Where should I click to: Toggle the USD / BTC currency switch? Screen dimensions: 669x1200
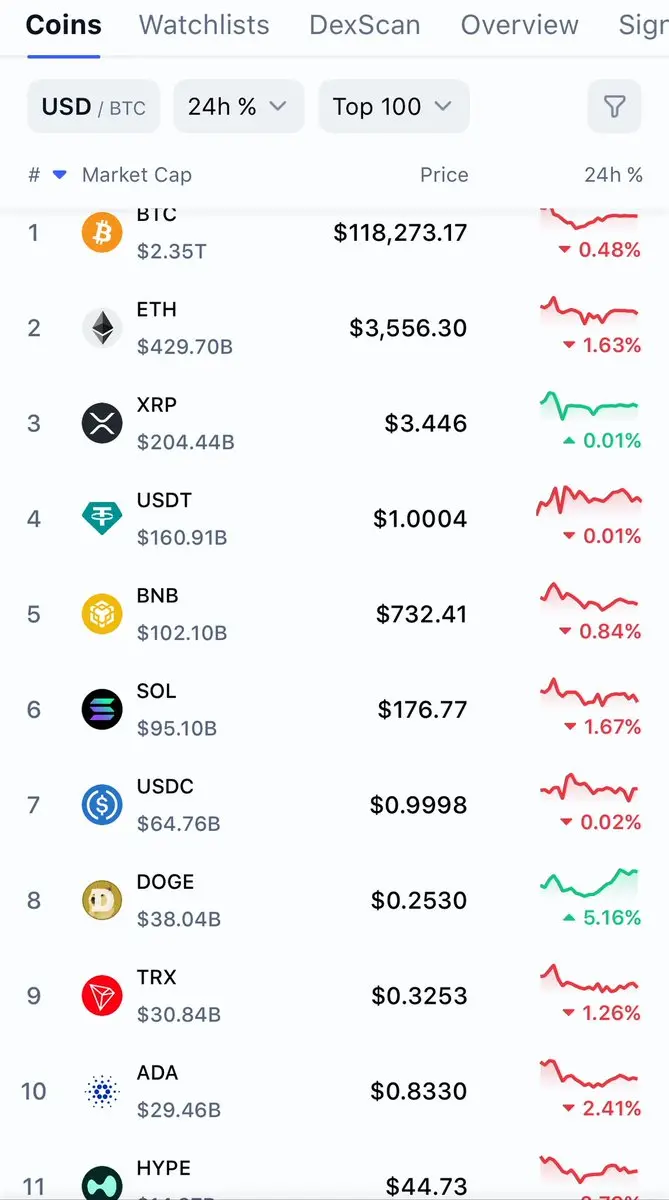coord(93,107)
